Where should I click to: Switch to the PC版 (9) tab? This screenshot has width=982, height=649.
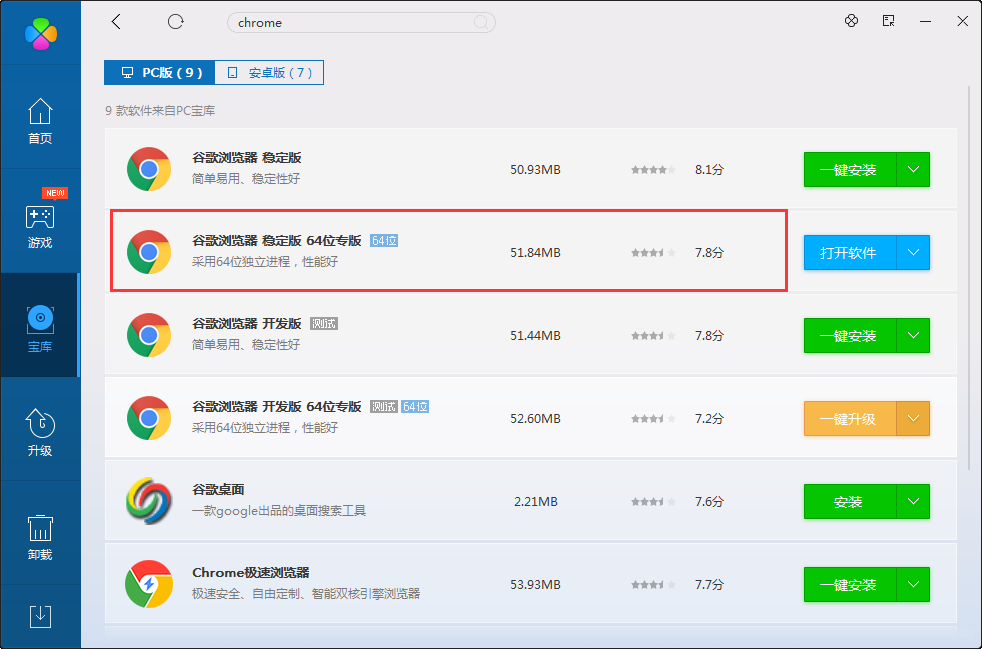coord(160,73)
